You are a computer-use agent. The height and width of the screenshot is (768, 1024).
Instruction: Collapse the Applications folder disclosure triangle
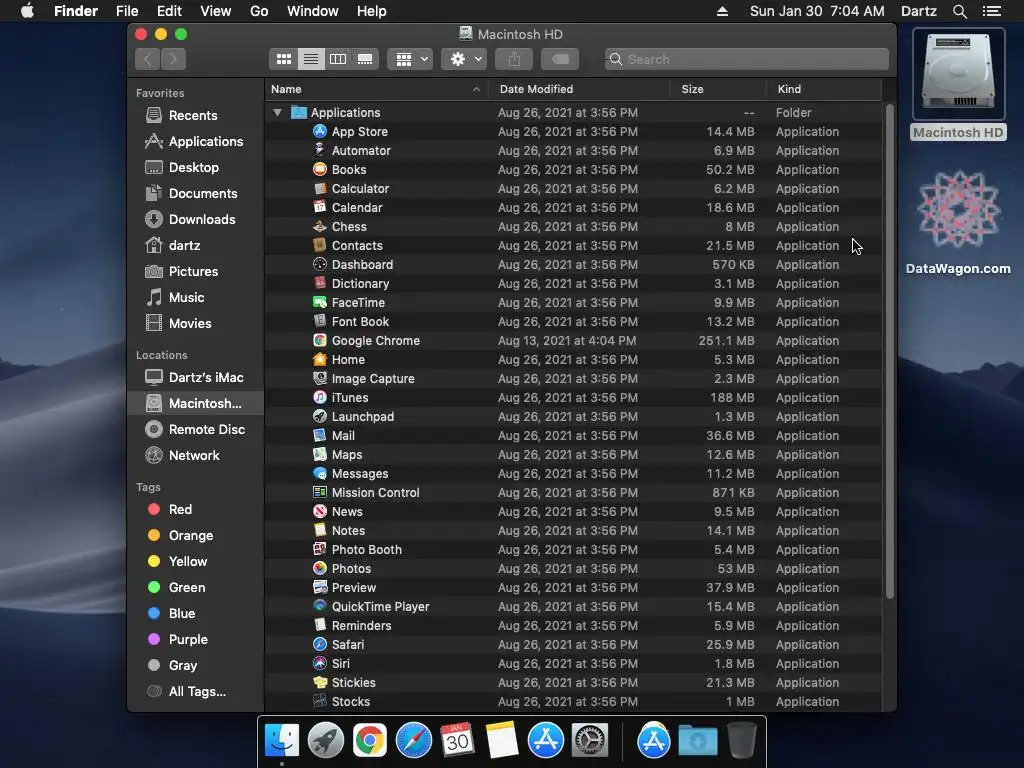[278, 112]
